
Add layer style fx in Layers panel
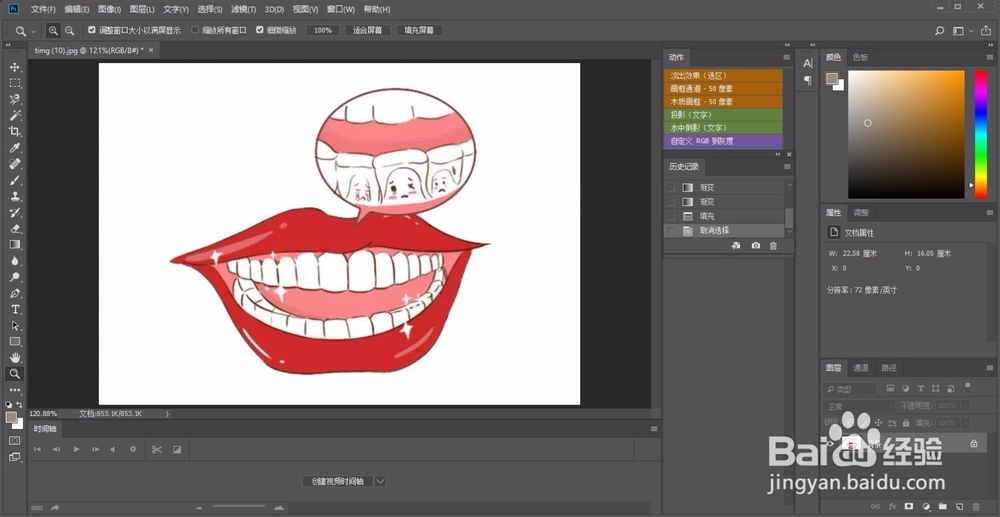(892, 506)
